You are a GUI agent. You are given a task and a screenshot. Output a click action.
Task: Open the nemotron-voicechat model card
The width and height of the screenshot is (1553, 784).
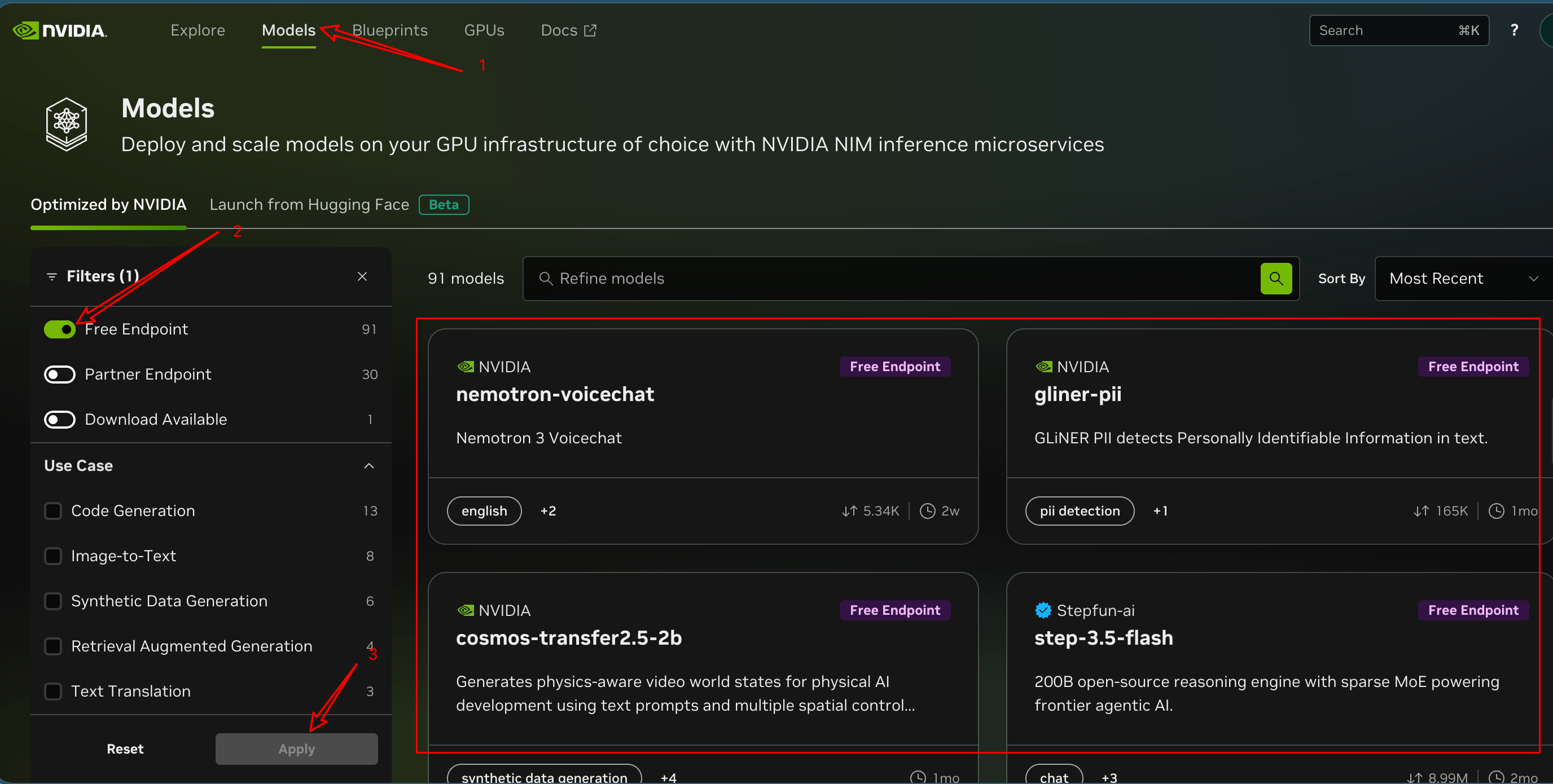point(703,437)
